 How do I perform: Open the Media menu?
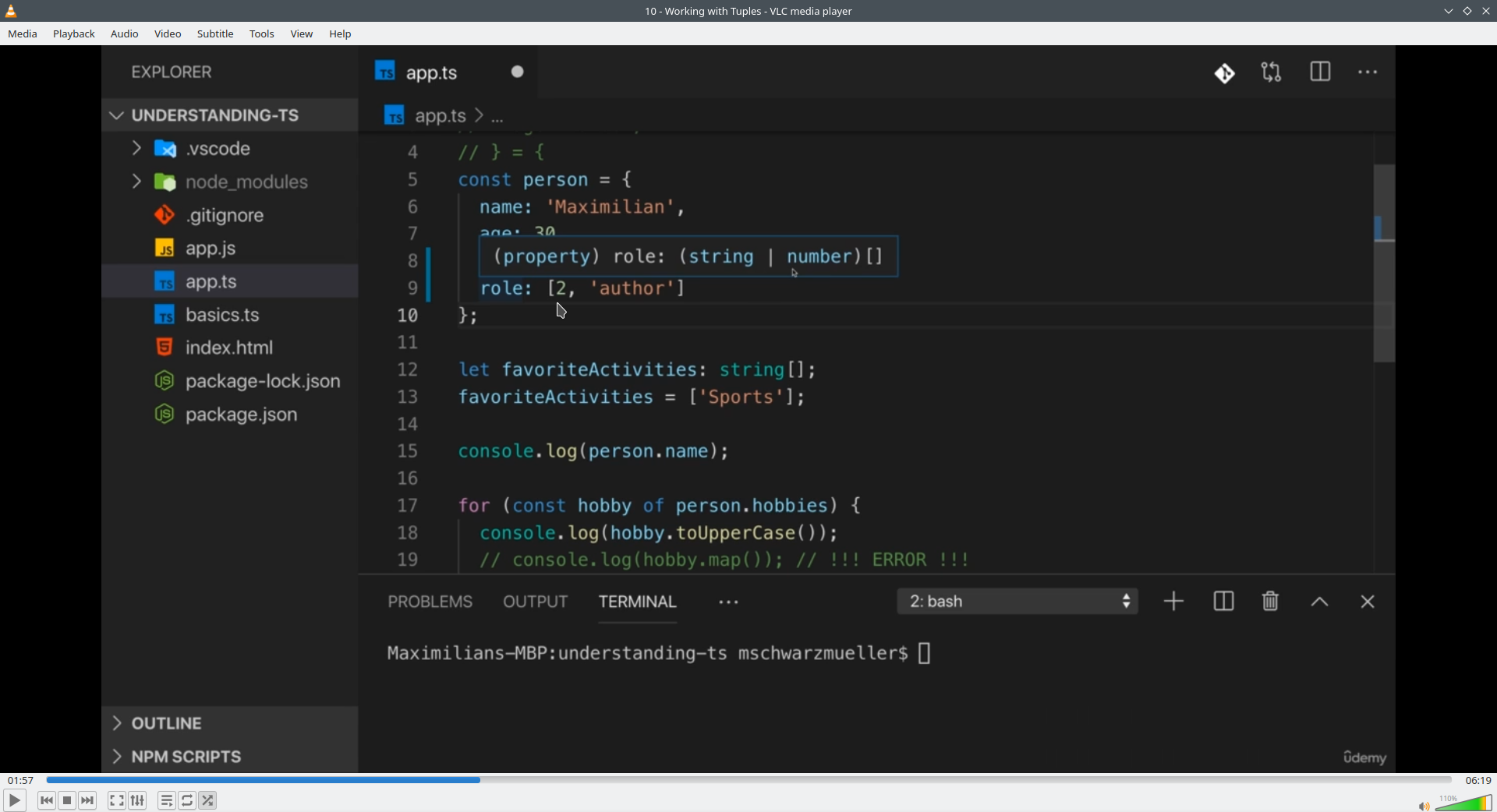point(23,34)
